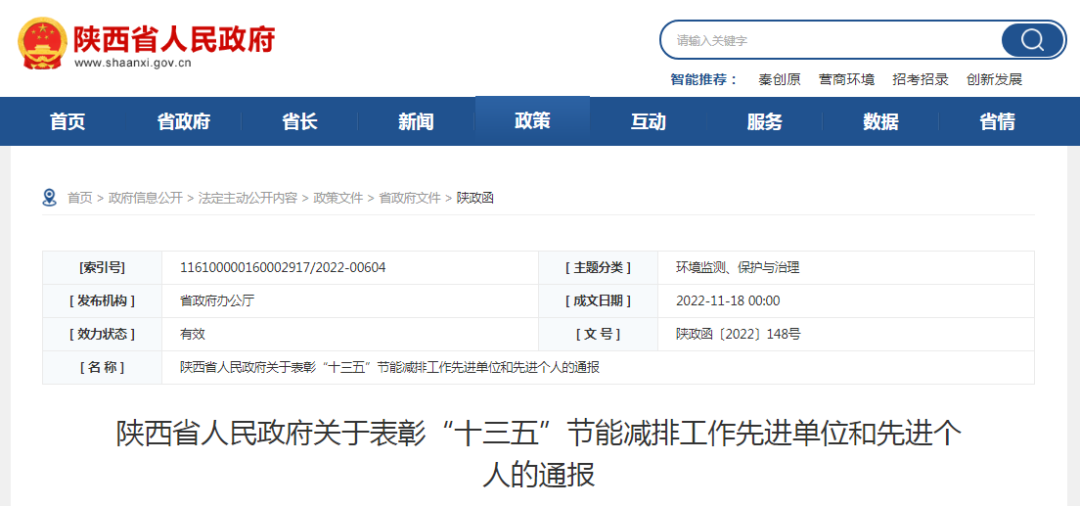The height and width of the screenshot is (506, 1080).
Task: Click the 陕西省人民政府 site title
Action: point(174,38)
